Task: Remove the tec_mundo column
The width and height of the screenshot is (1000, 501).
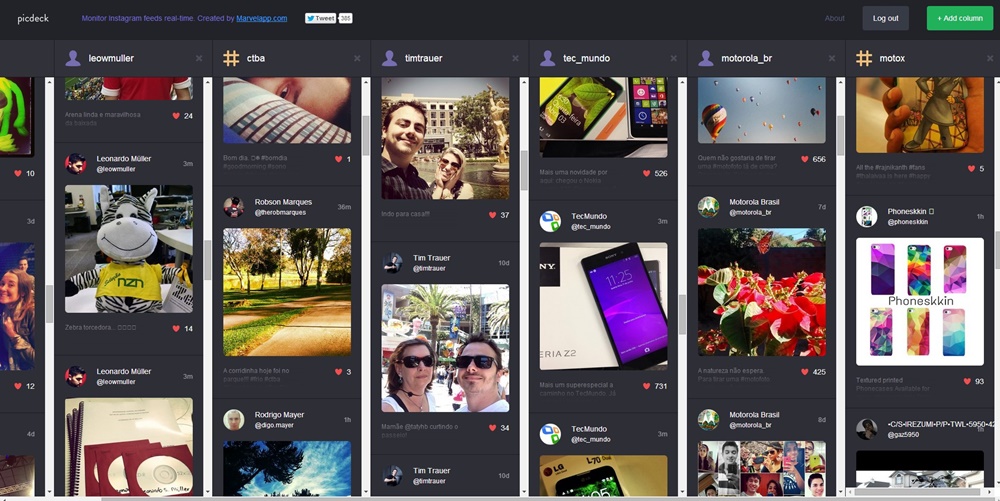Action: pyautogui.click(x=673, y=58)
